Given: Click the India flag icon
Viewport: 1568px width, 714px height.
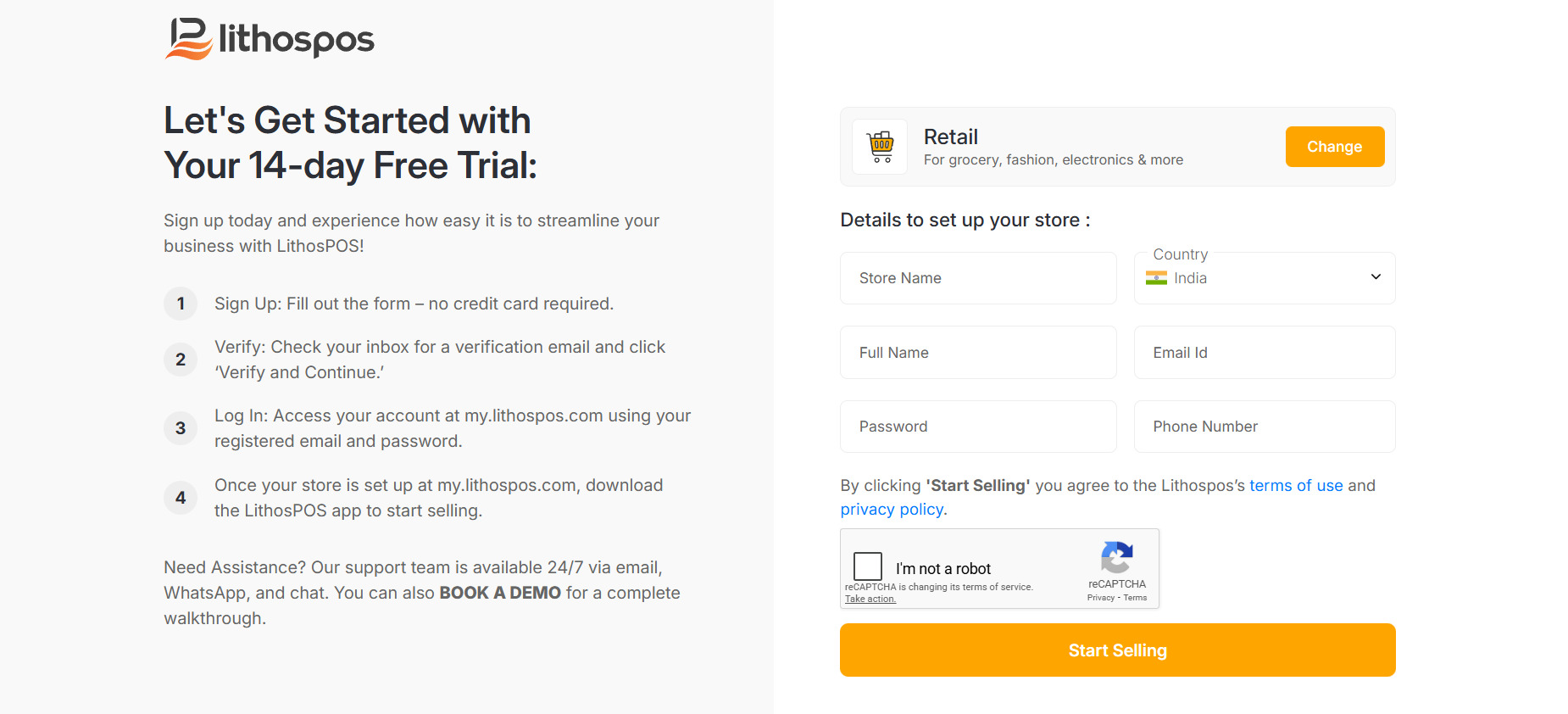Looking at the screenshot, I should tap(1156, 278).
